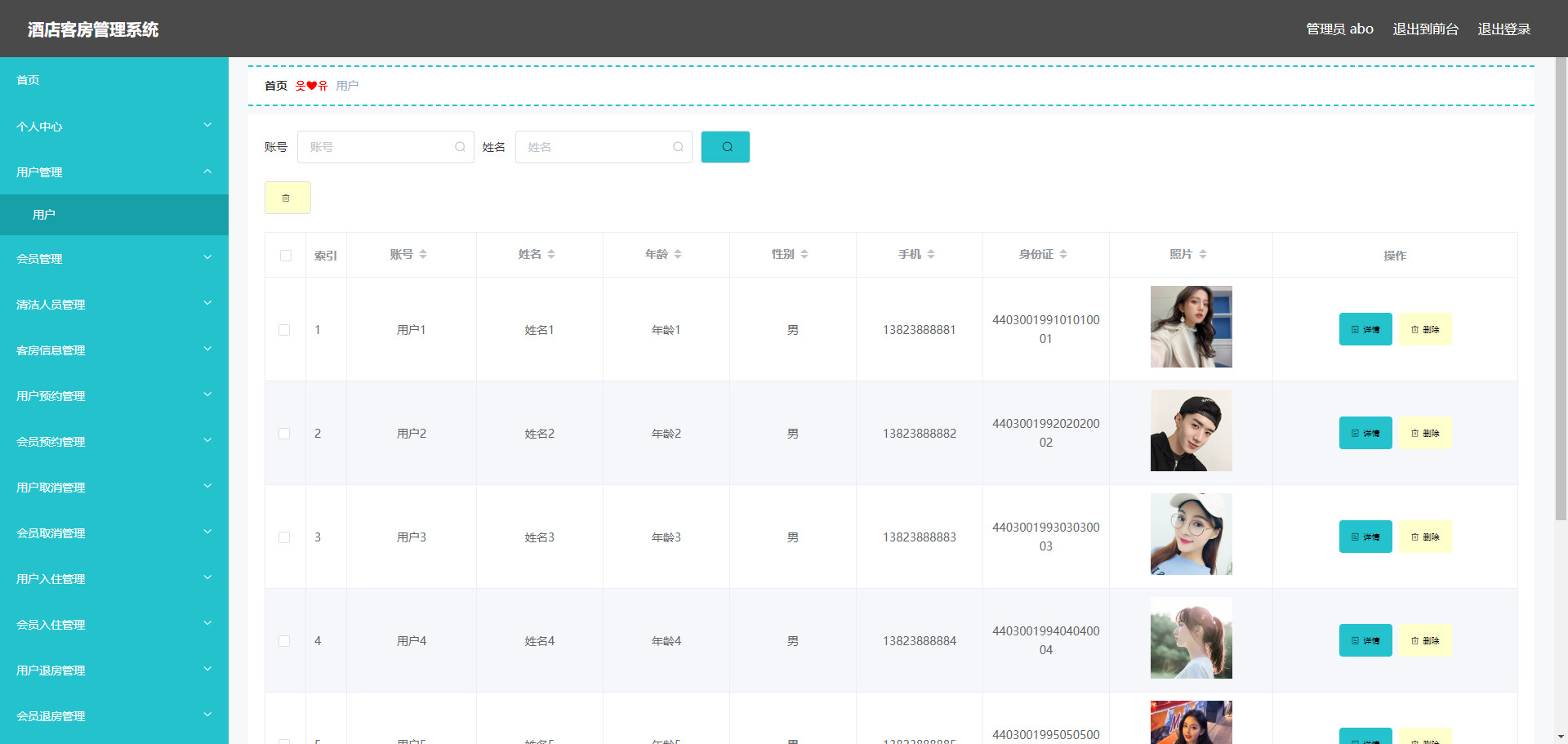1568x744 pixels.
Task: Click phone number 13823888881
Action: pos(919,330)
